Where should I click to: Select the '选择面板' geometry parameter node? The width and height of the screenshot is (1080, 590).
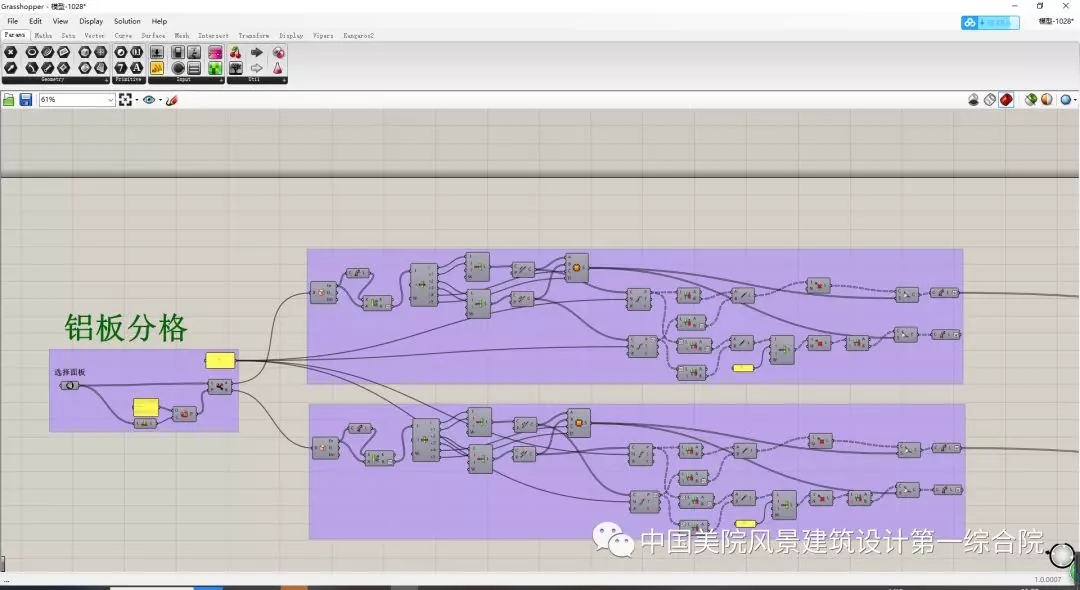[70, 386]
